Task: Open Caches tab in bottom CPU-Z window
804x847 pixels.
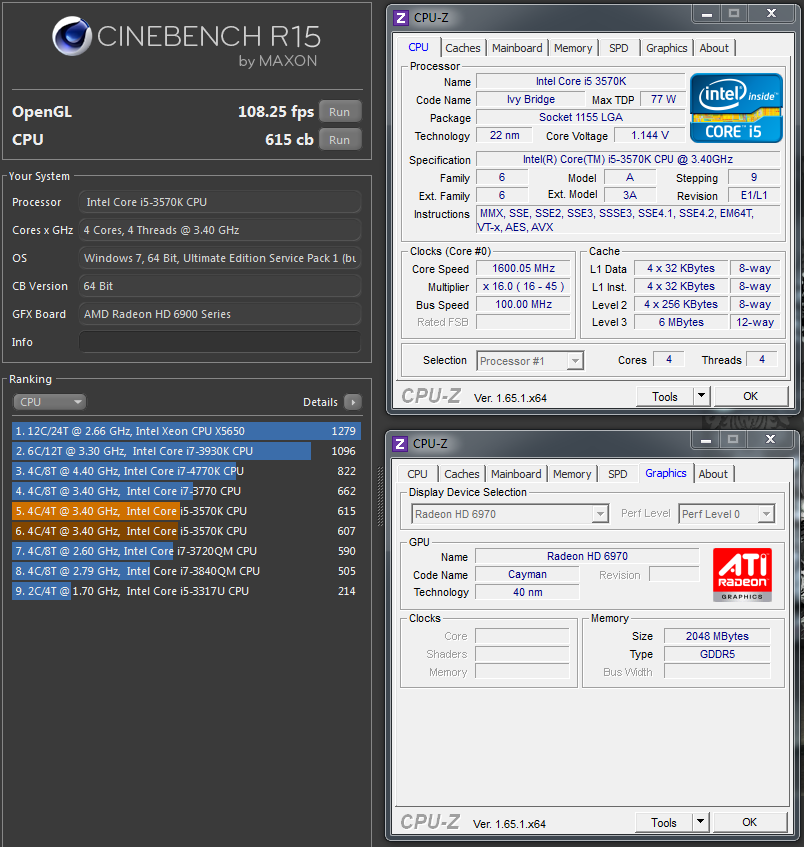Action: 461,474
